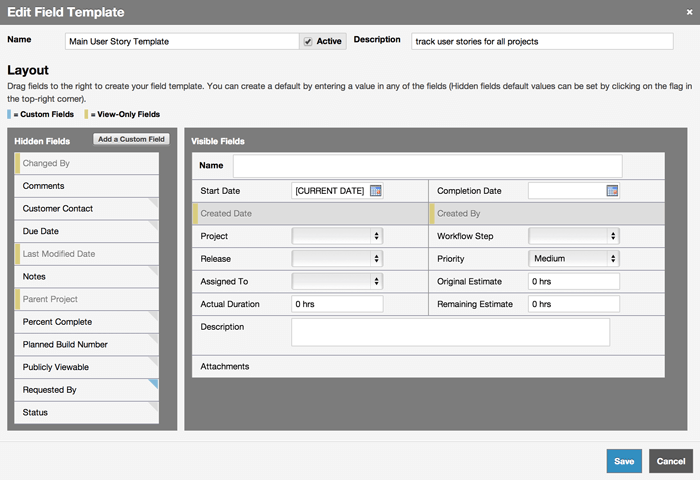Open the Workflow Step dropdown
The width and height of the screenshot is (700, 480).
coord(574,236)
